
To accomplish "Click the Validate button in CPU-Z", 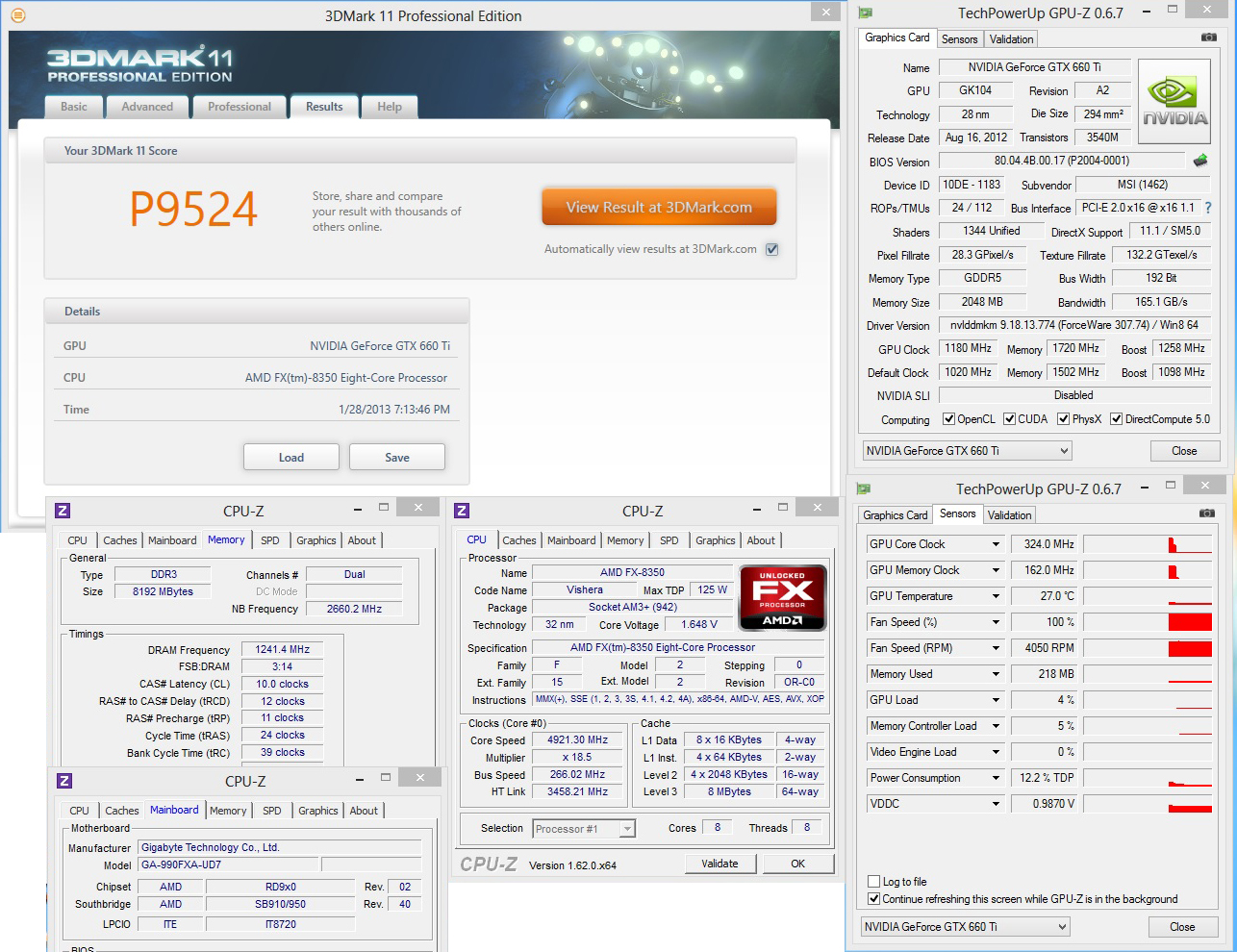I will coord(719,864).
